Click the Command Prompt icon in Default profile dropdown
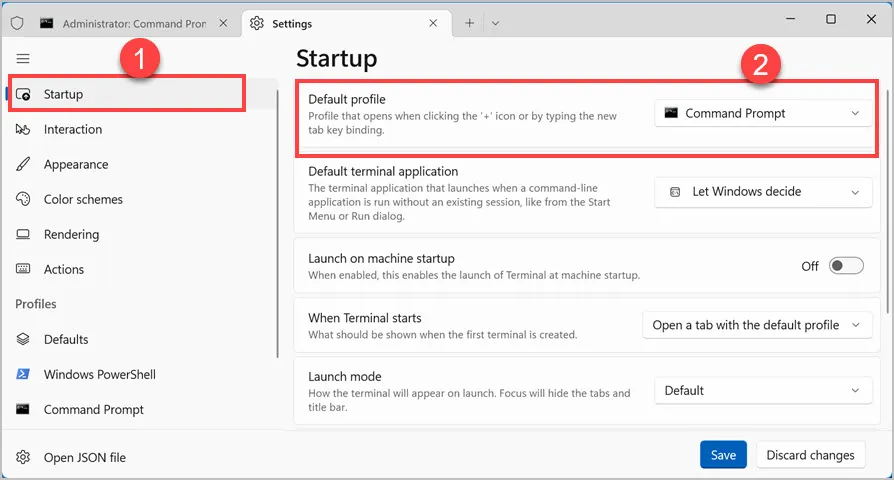The width and height of the screenshot is (894, 480). point(672,113)
